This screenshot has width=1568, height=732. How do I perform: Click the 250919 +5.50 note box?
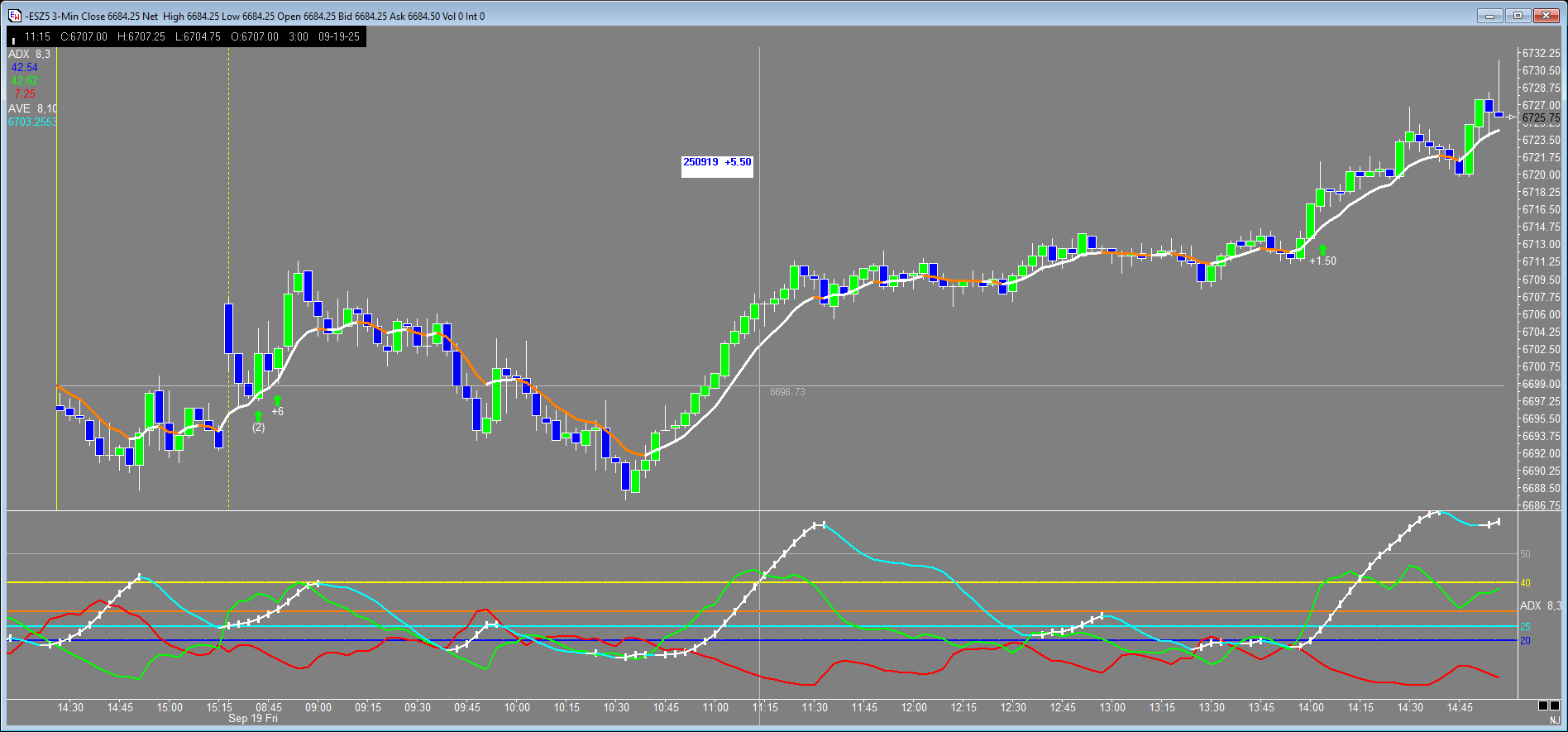point(717,162)
